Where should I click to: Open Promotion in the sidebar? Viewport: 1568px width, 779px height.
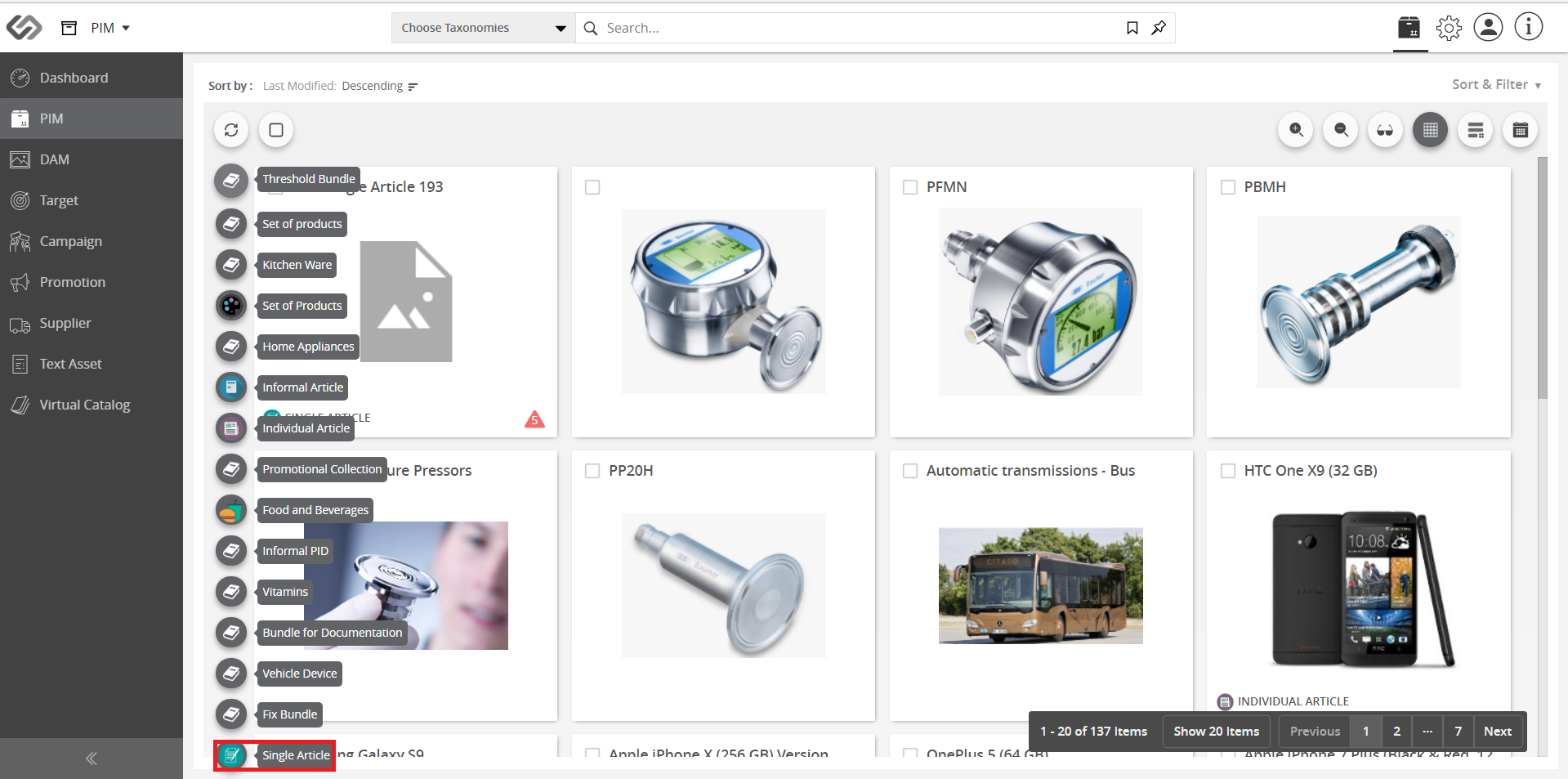(92, 282)
